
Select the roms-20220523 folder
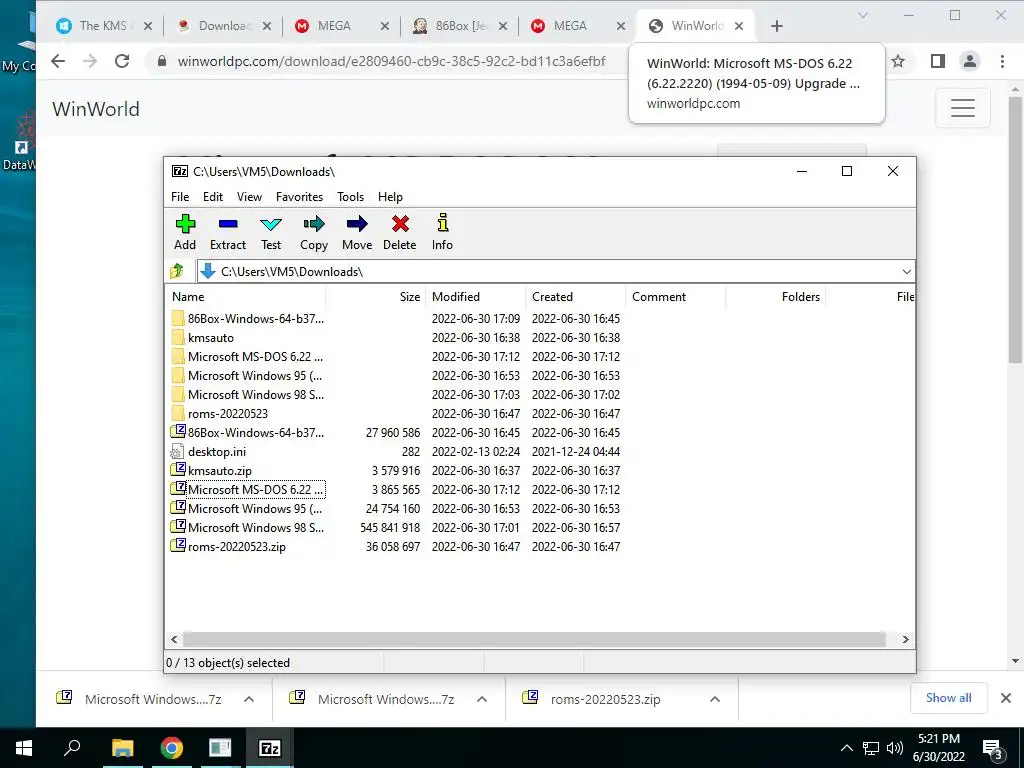pyautogui.click(x=227, y=413)
